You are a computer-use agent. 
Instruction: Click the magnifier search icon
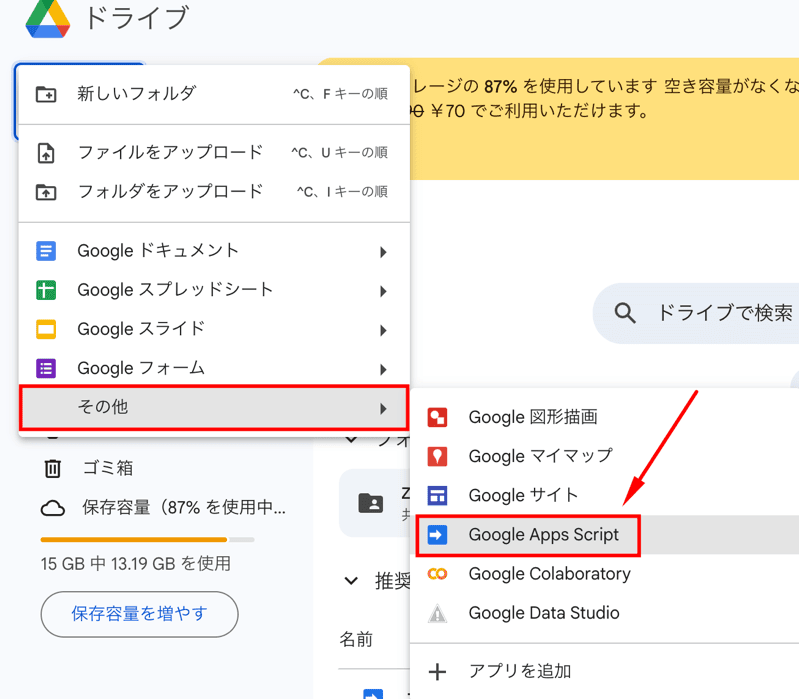click(625, 313)
